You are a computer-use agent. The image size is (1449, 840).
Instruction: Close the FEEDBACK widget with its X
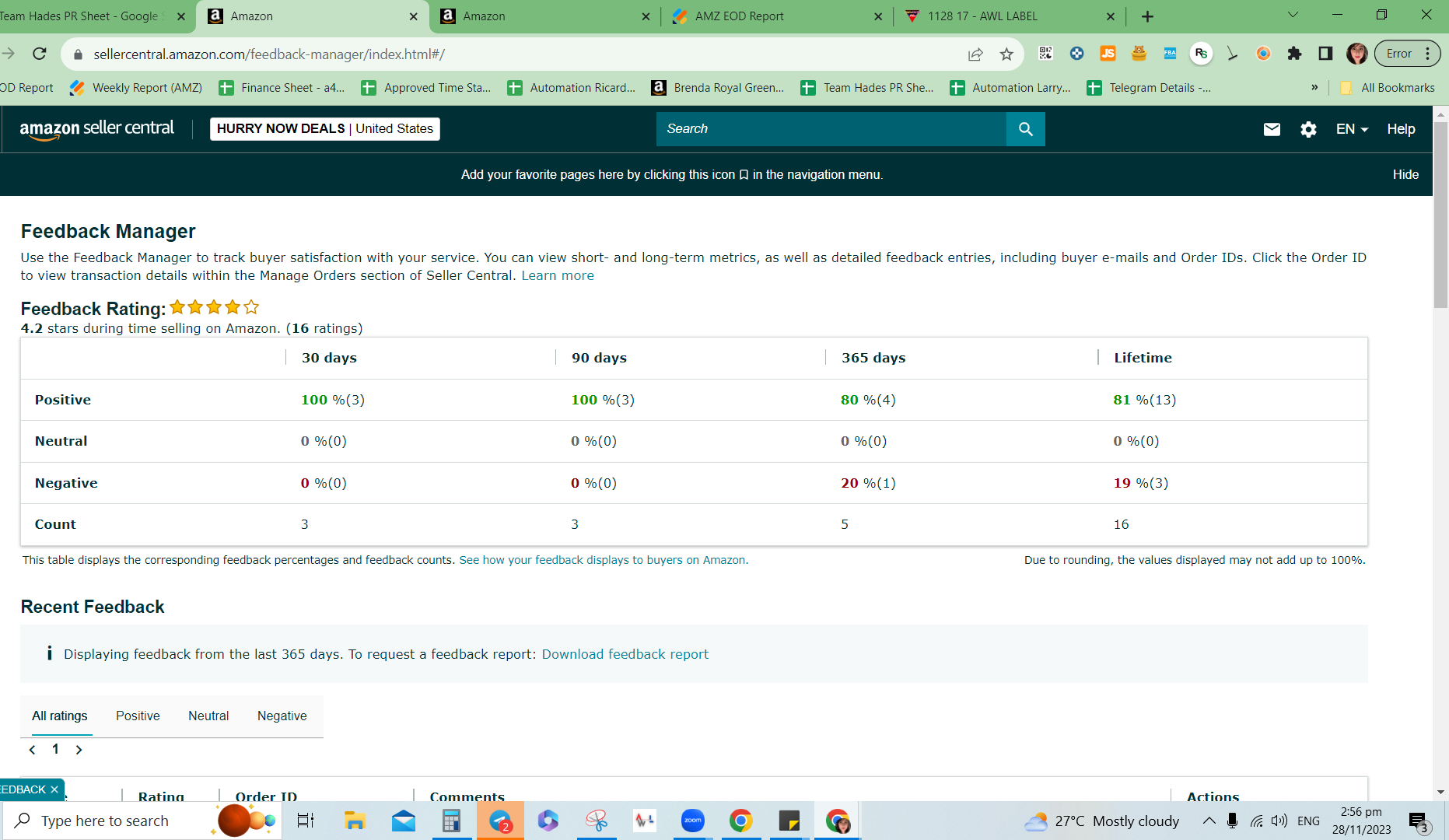click(x=54, y=789)
